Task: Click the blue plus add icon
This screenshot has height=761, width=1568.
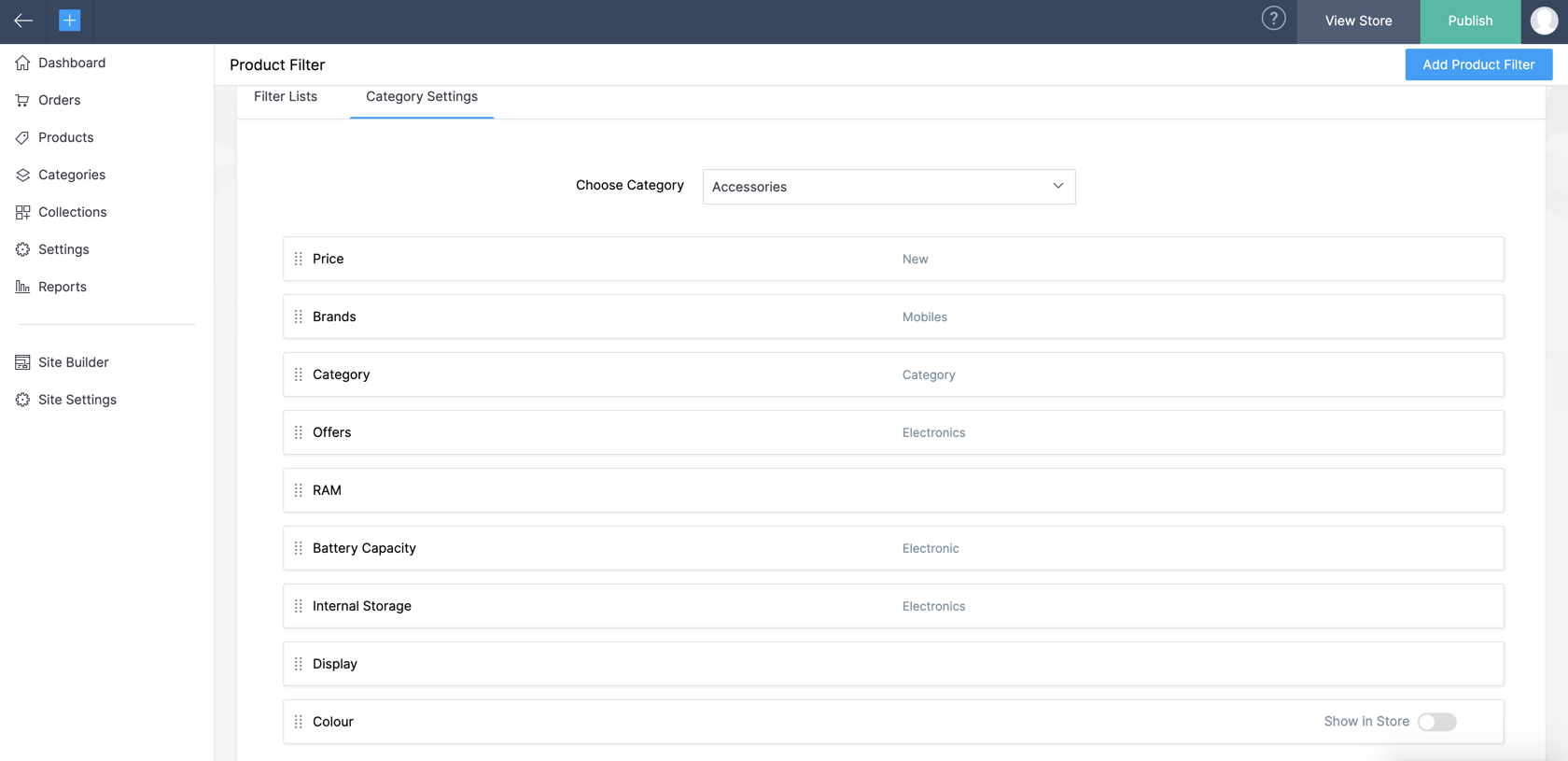Action: pos(70,21)
